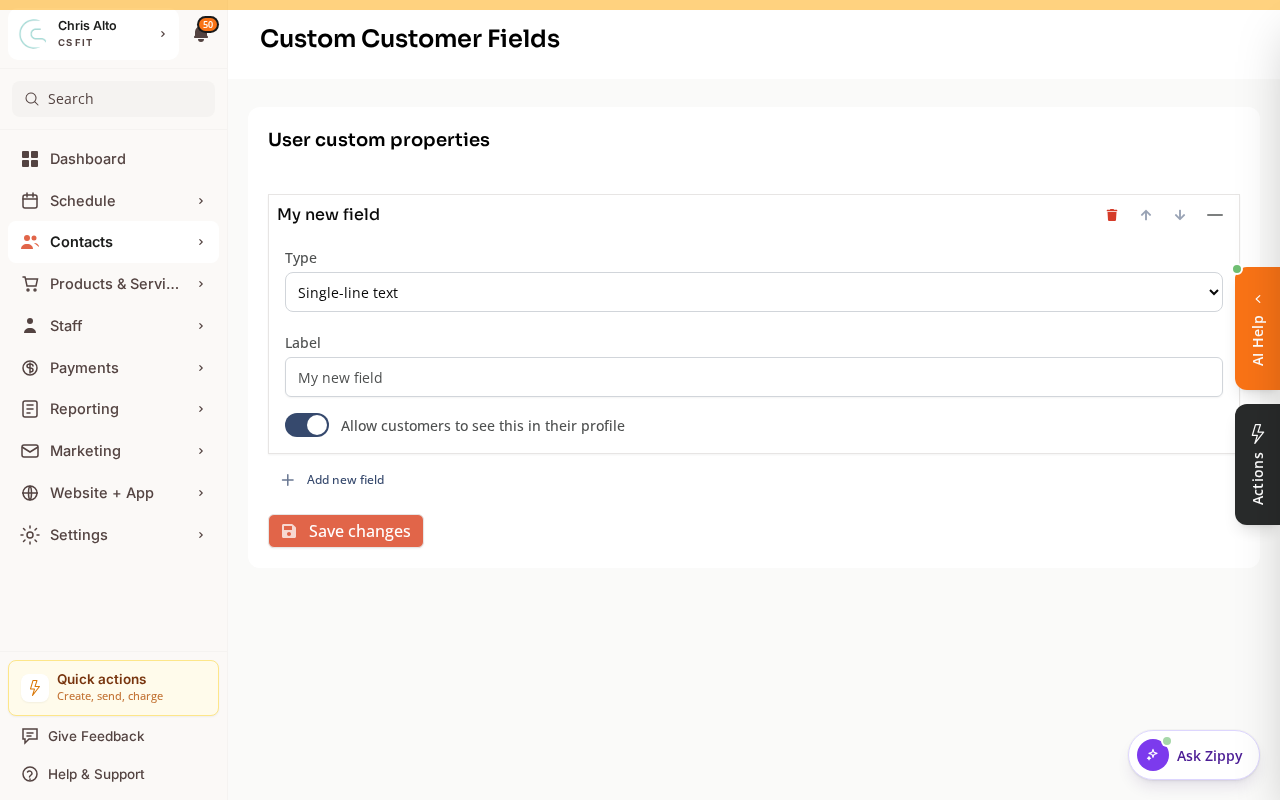Click the Marketing envelope icon
This screenshot has width=1280, height=800.
coord(30,451)
